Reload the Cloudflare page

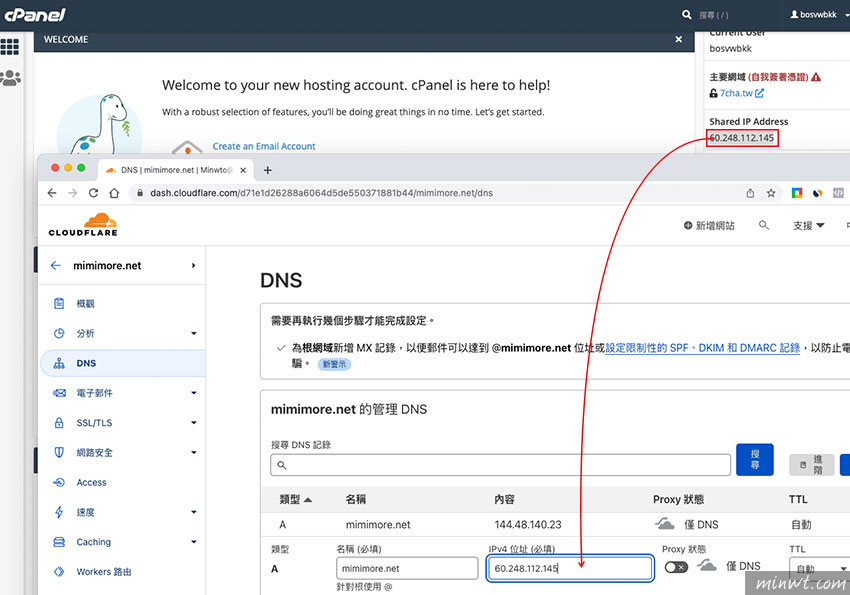click(x=93, y=193)
